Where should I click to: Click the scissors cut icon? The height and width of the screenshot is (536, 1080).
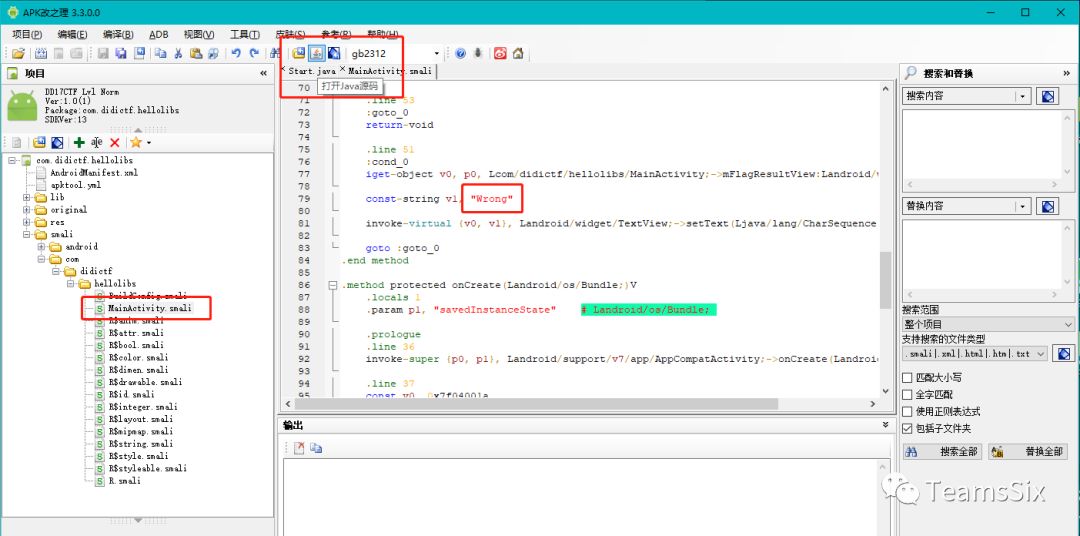coord(178,53)
